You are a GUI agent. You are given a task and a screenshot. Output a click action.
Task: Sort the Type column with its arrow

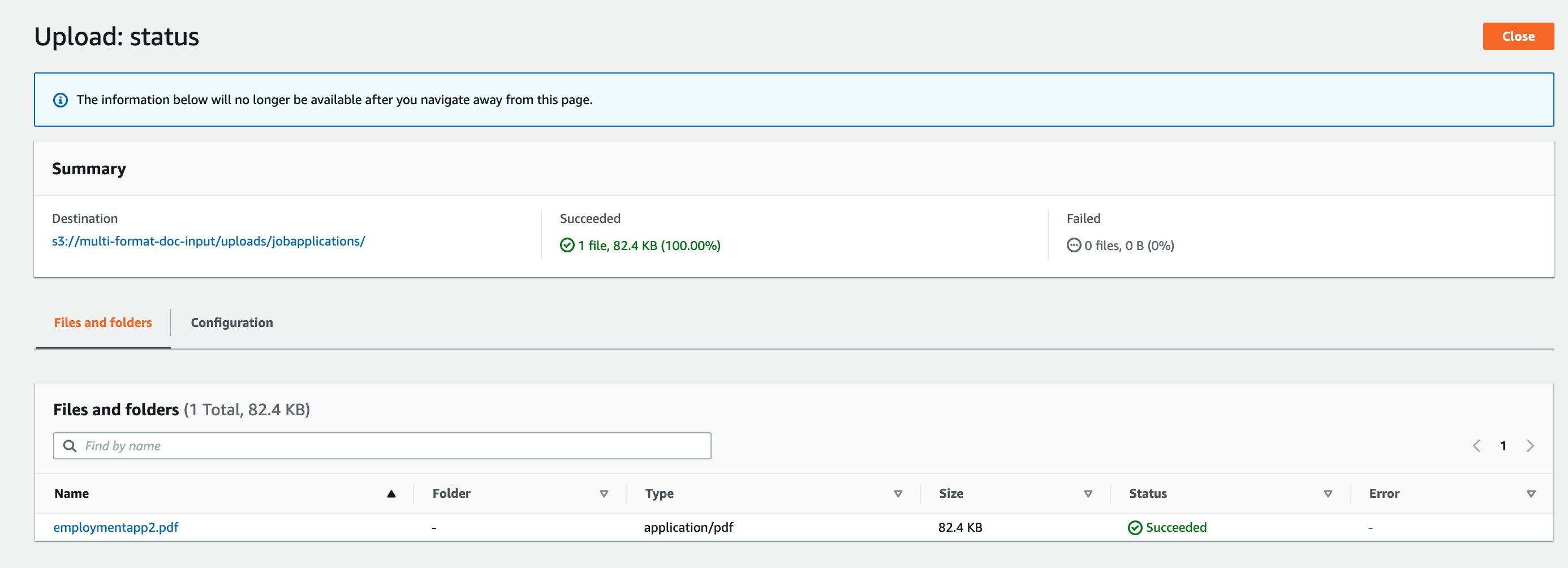point(898,494)
